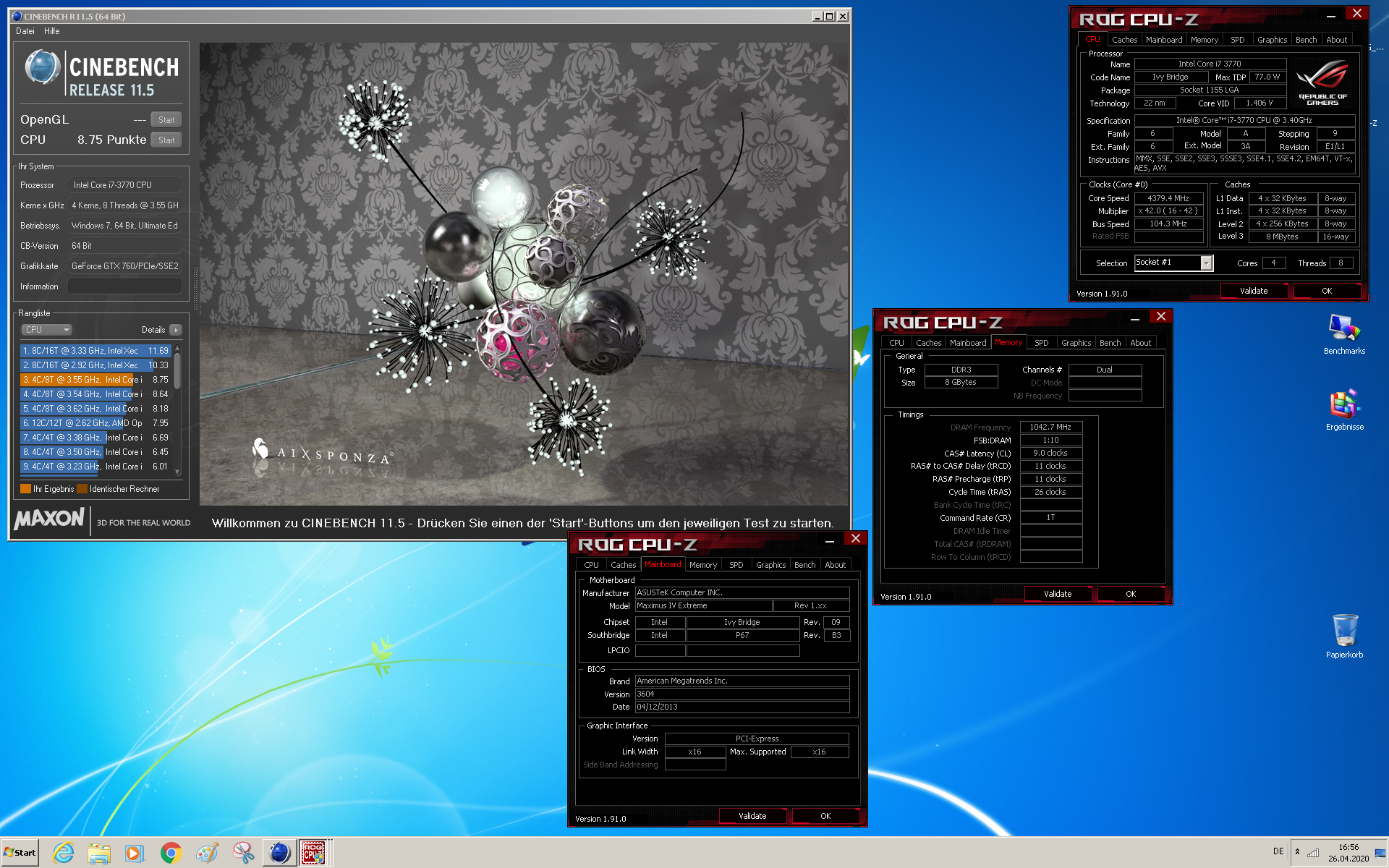Open the Hilfe menu in Cinebench
Viewport: 1389px width, 868px height.
tap(52, 31)
